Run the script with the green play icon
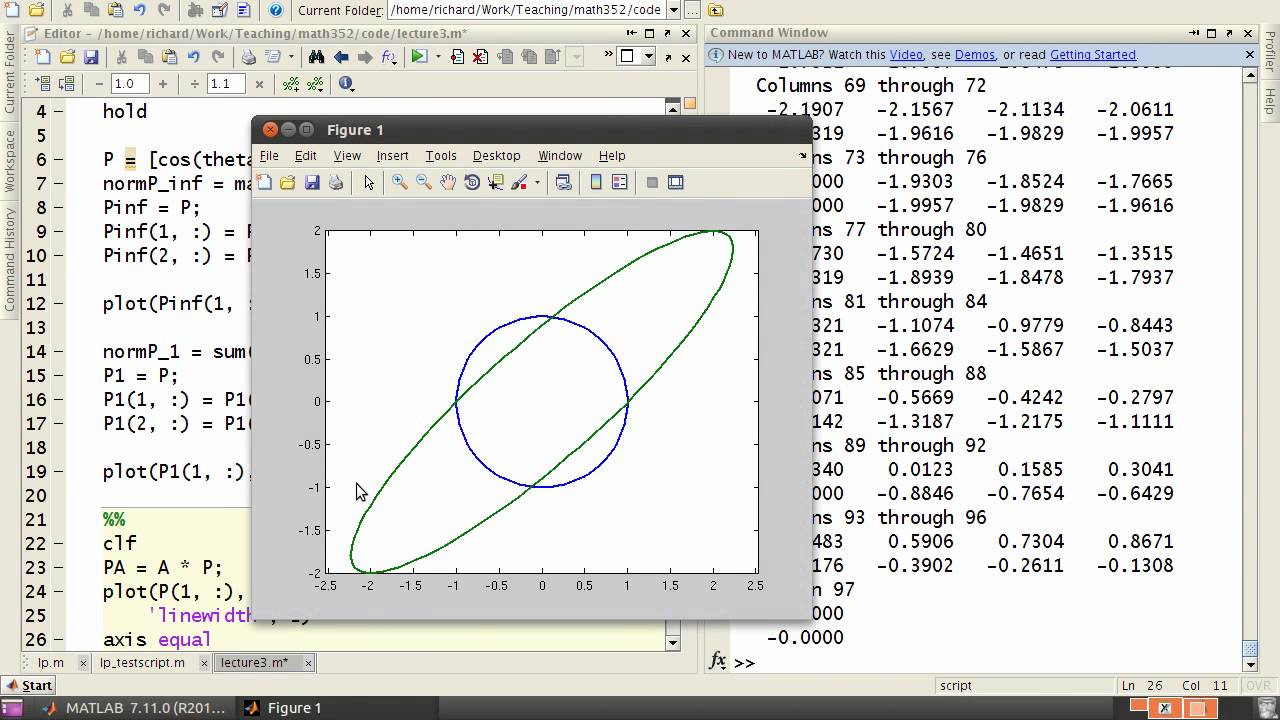The width and height of the screenshot is (1280, 720). [419, 56]
